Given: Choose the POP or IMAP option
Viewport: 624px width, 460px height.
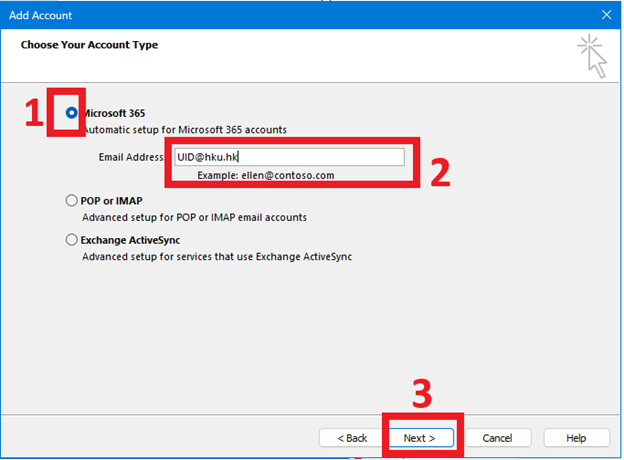Looking at the screenshot, I should pyautogui.click(x=72, y=201).
